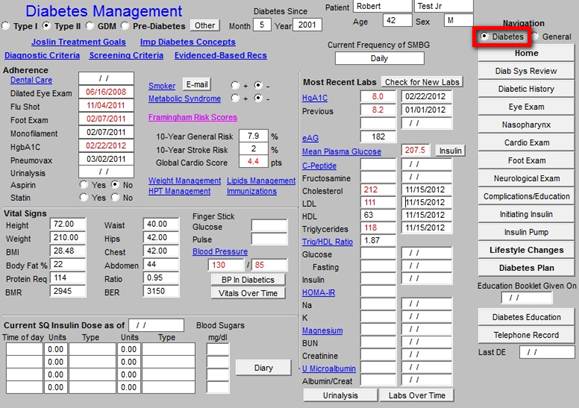Image resolution: width=579 pixels, height=408 pixels.
Task: Set Aspirin to Yes
Action: (x=84, y=185)
